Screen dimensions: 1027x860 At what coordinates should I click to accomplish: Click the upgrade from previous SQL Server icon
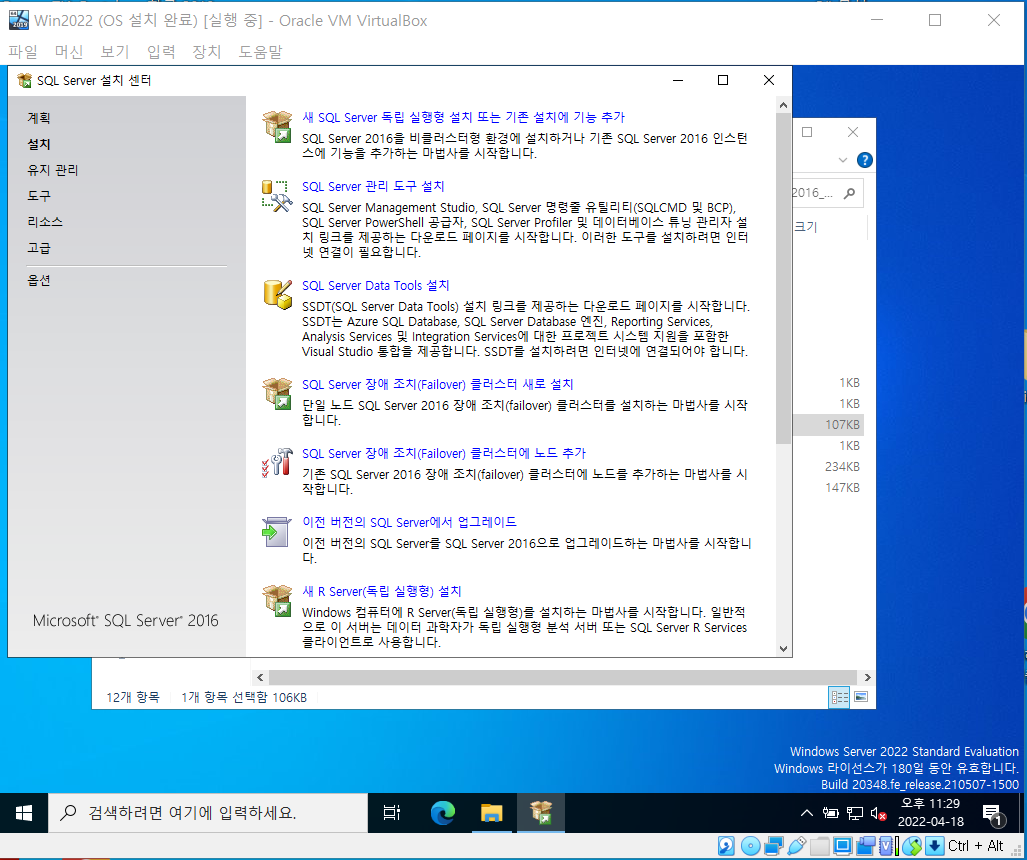276,532
